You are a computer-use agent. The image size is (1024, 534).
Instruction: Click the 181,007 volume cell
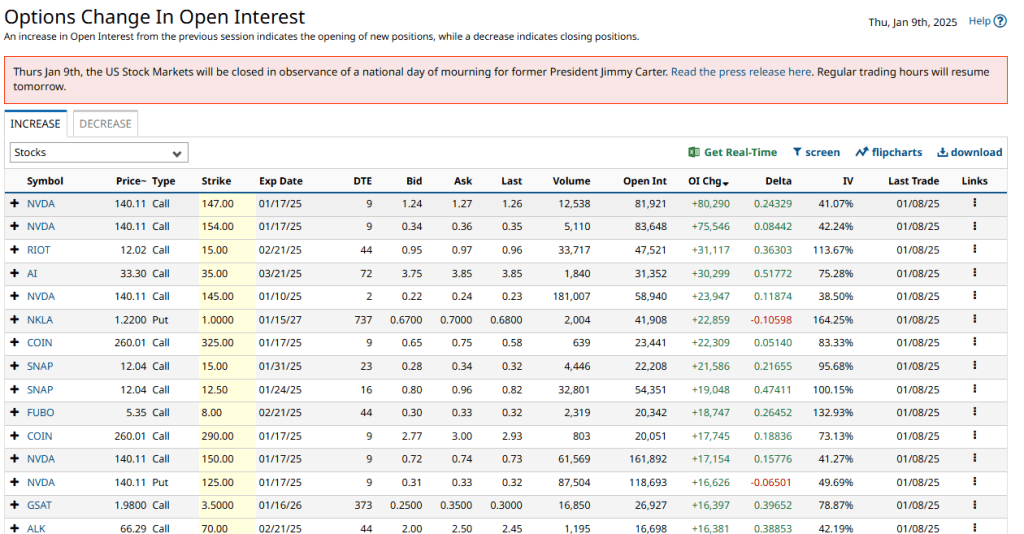tap(571, 296)
